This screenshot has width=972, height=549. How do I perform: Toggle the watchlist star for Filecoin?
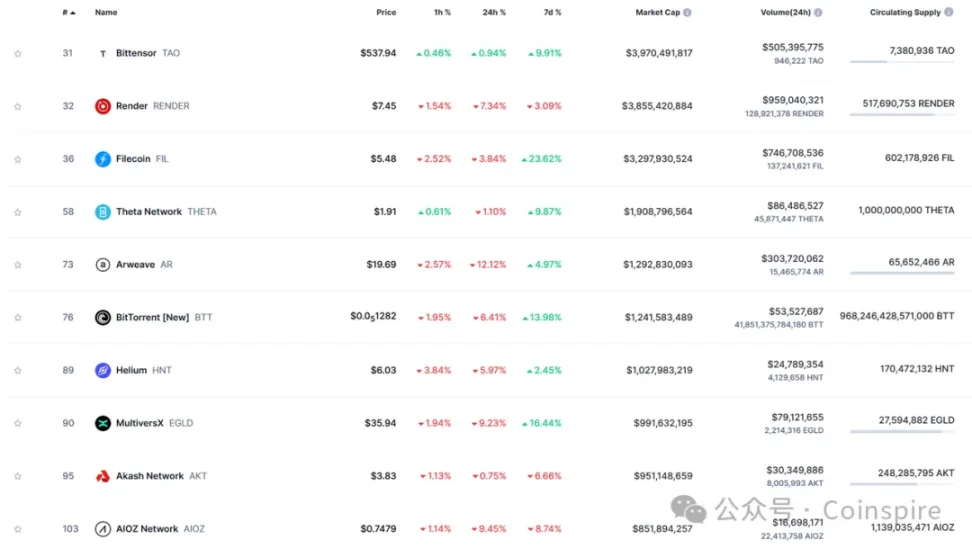[17, 159]
